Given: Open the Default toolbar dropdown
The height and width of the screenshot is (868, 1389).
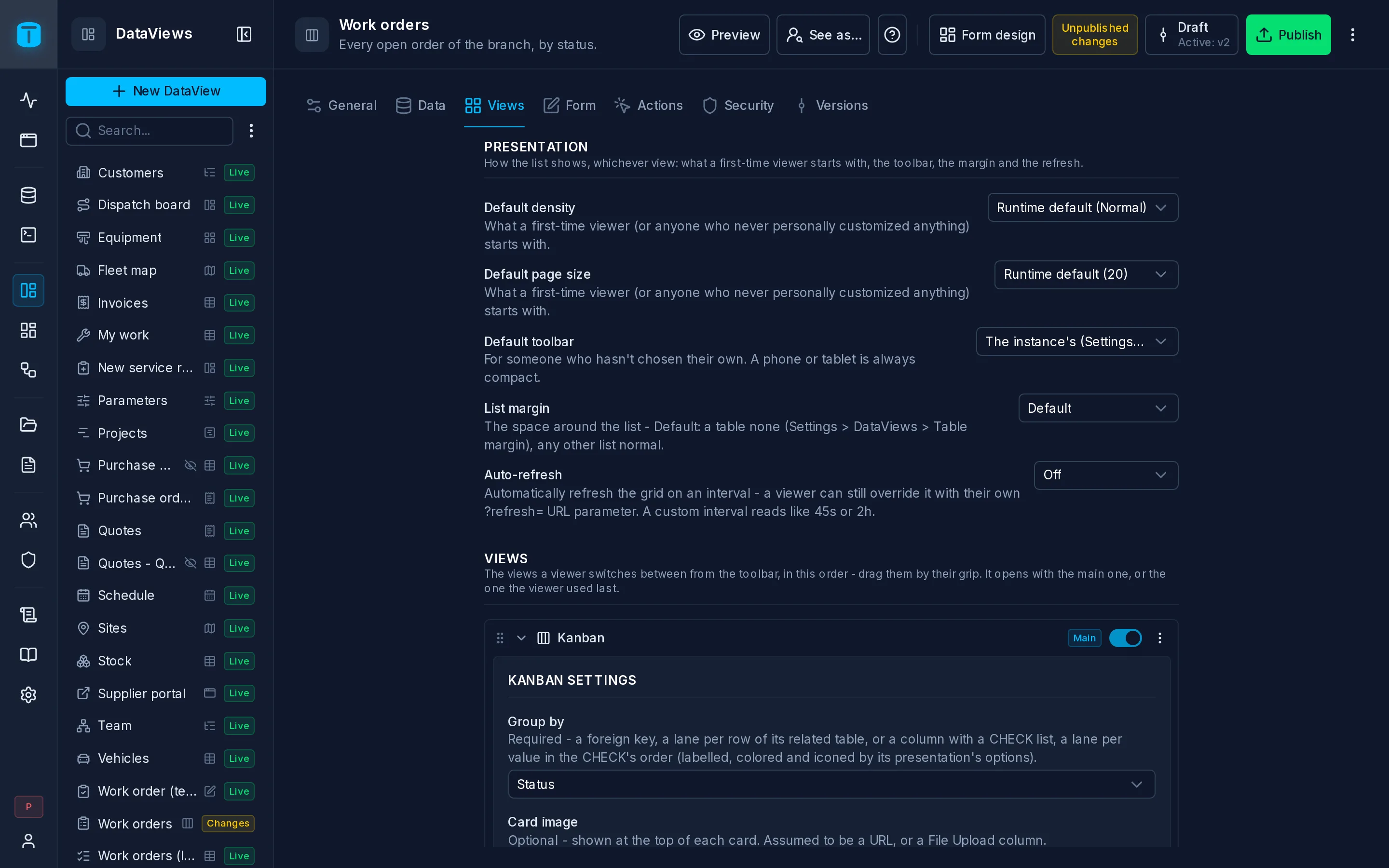Looking at the screenshot, I should 1077,341.
